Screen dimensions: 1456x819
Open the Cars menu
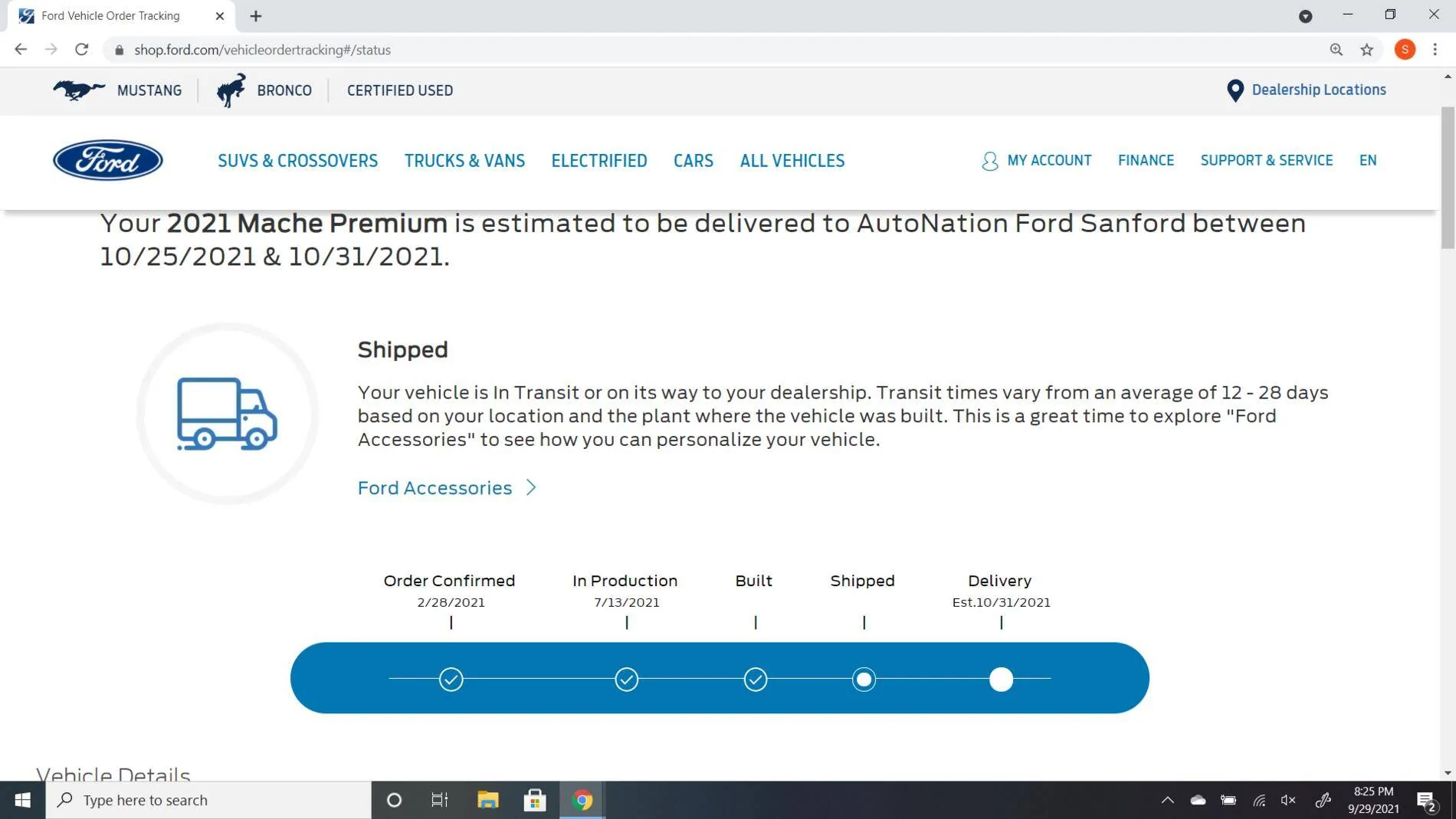click(x=694, y=161)
